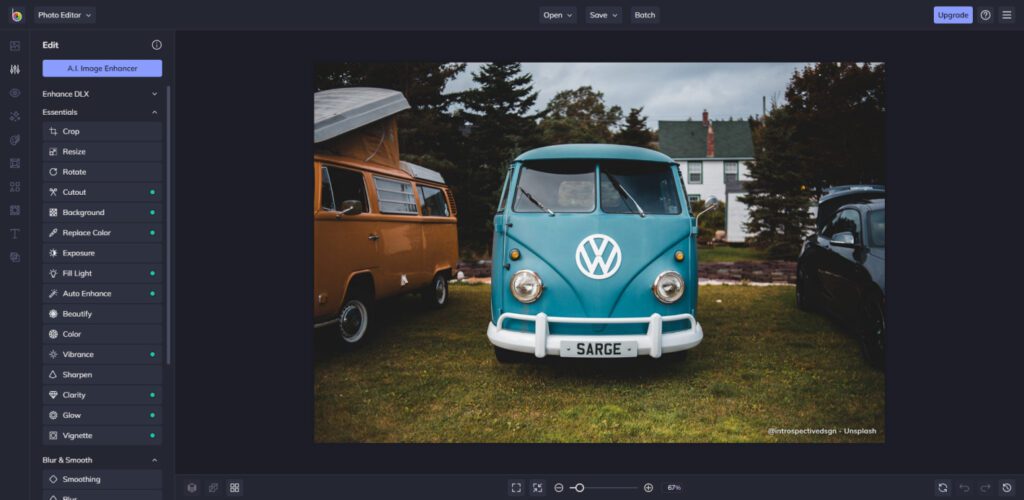1024x500 pixels.
Task: Open the Photo Editor dropdown
Action: pos(65,15)
